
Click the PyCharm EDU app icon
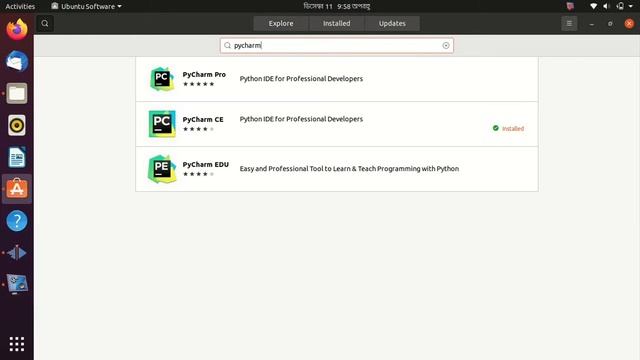pyautogui.click(x=162, y=169)
